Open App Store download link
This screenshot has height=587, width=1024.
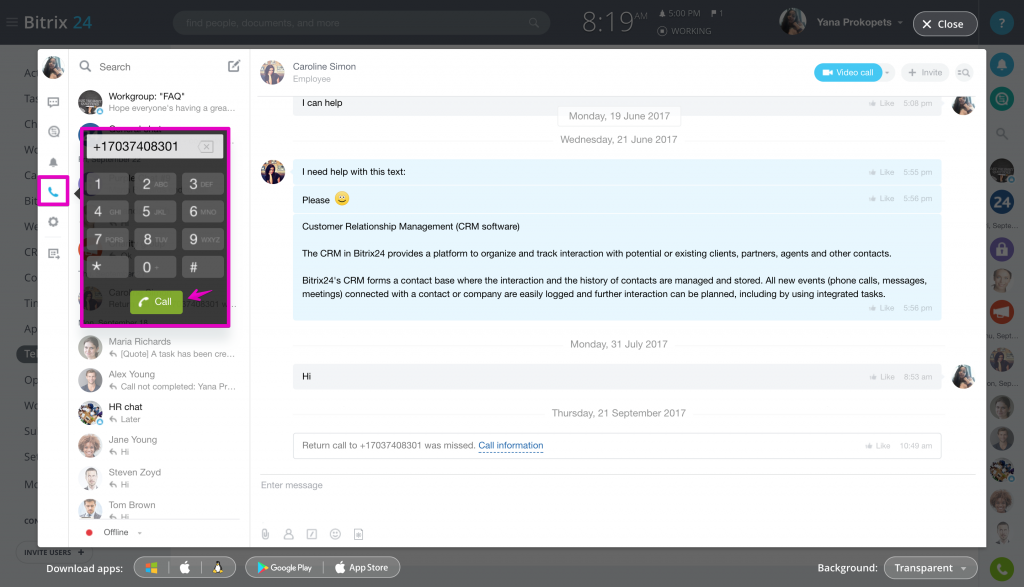pyautogui.click(x=361, y=568)
